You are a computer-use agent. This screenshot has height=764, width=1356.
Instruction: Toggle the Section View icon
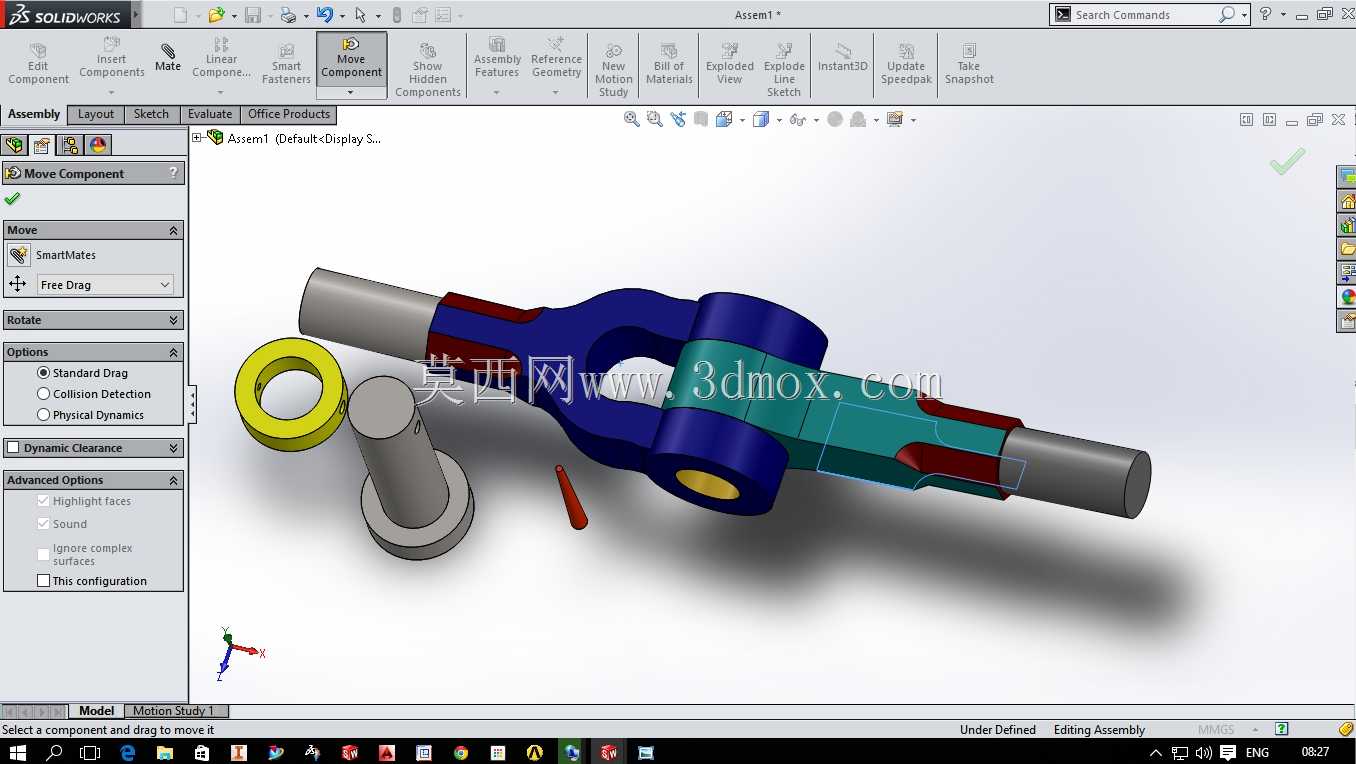(x=701, y=119)
